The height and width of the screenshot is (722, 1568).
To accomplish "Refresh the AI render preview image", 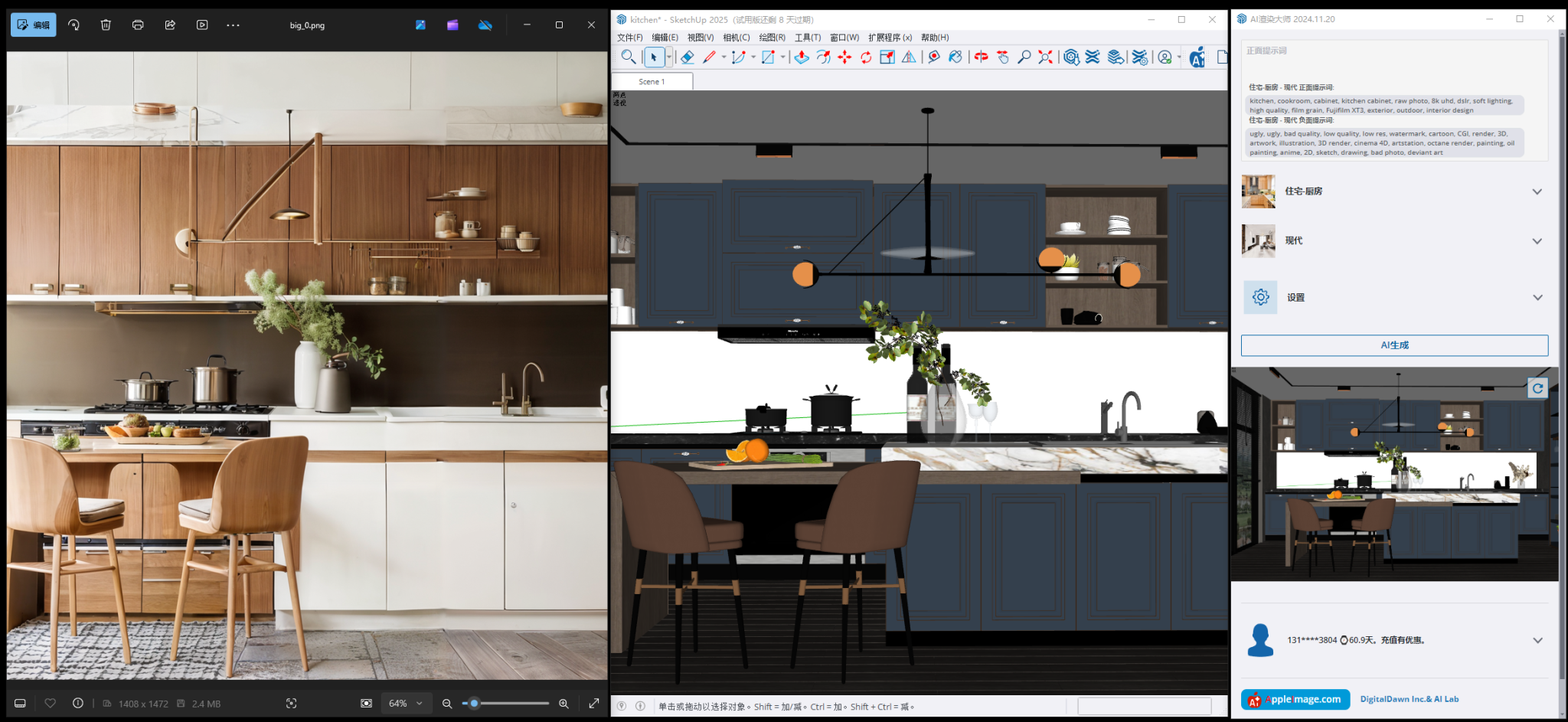I will point(1538,388).
